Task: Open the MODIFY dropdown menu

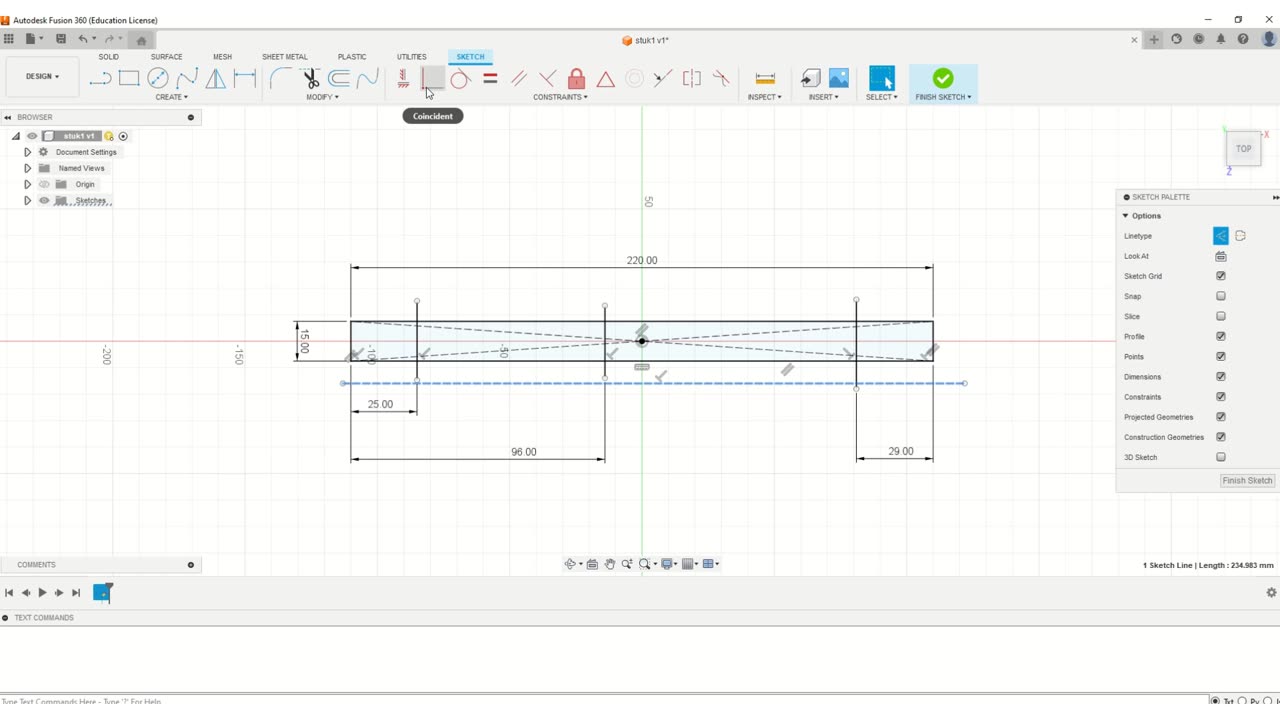Action: (x=322, y=97)
